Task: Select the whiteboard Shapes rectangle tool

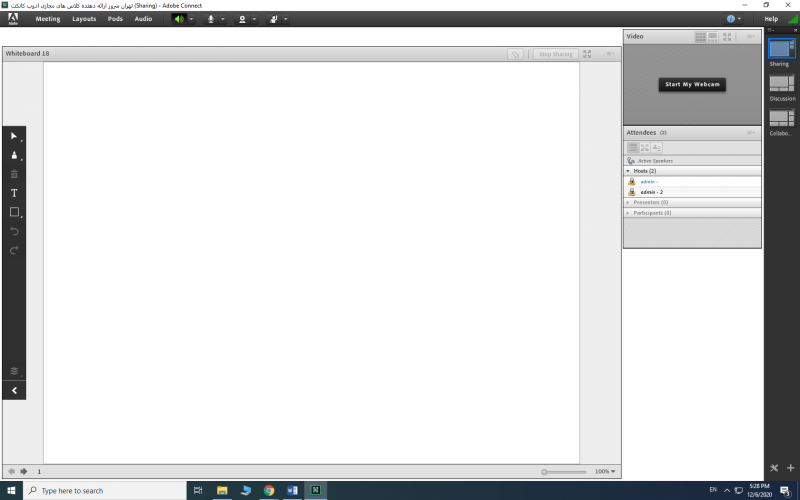Action: click(x=14, y=212)
